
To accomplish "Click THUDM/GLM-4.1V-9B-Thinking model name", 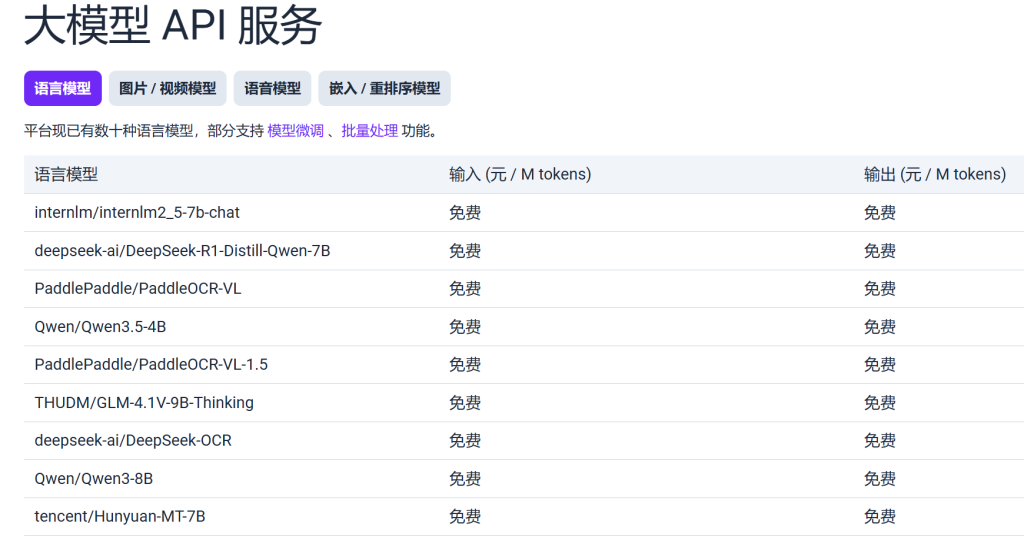I will coord(144,402).
